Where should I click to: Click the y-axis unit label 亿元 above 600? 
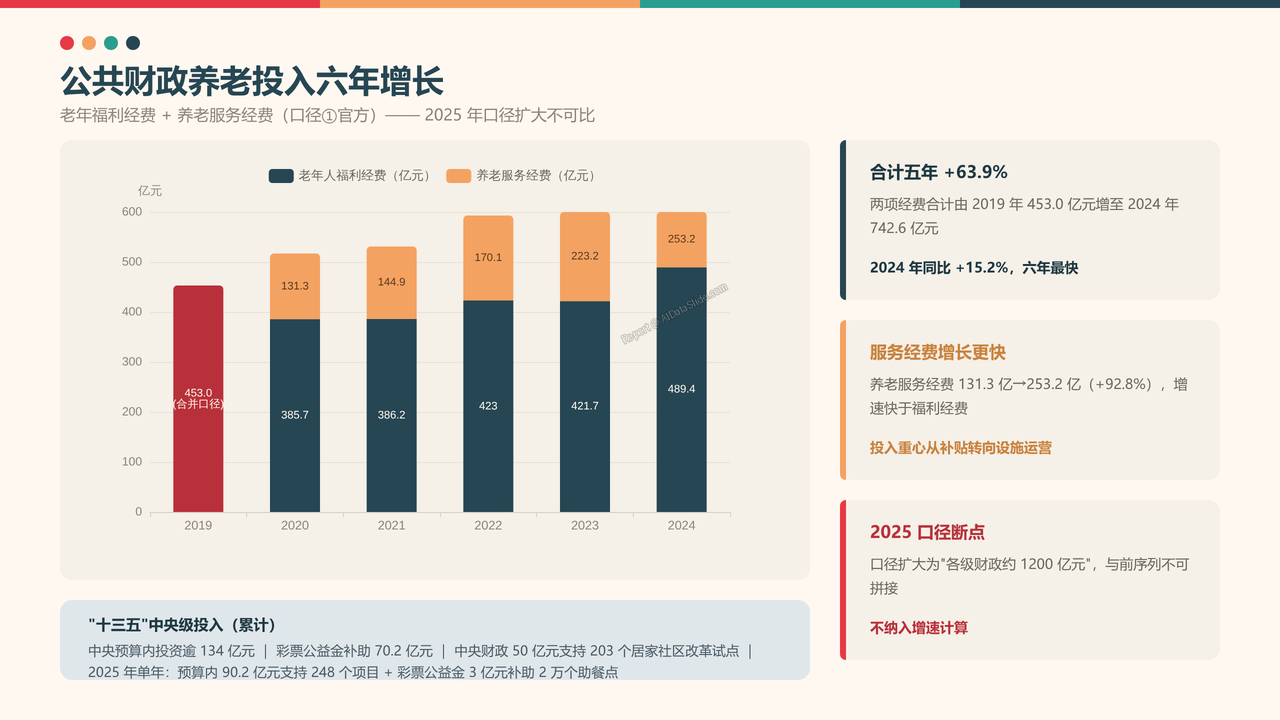[x=150, y=191]
